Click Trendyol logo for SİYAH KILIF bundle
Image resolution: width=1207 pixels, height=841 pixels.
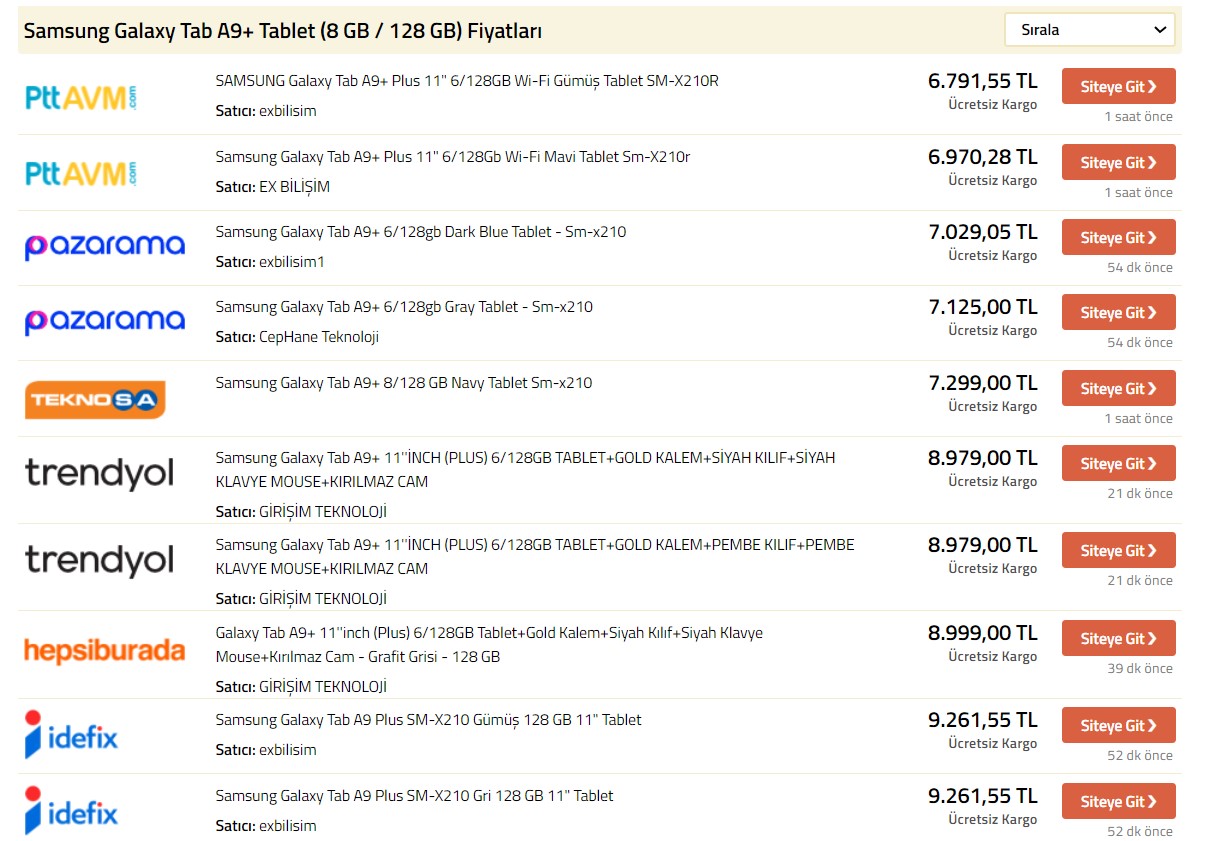(100, 474)
